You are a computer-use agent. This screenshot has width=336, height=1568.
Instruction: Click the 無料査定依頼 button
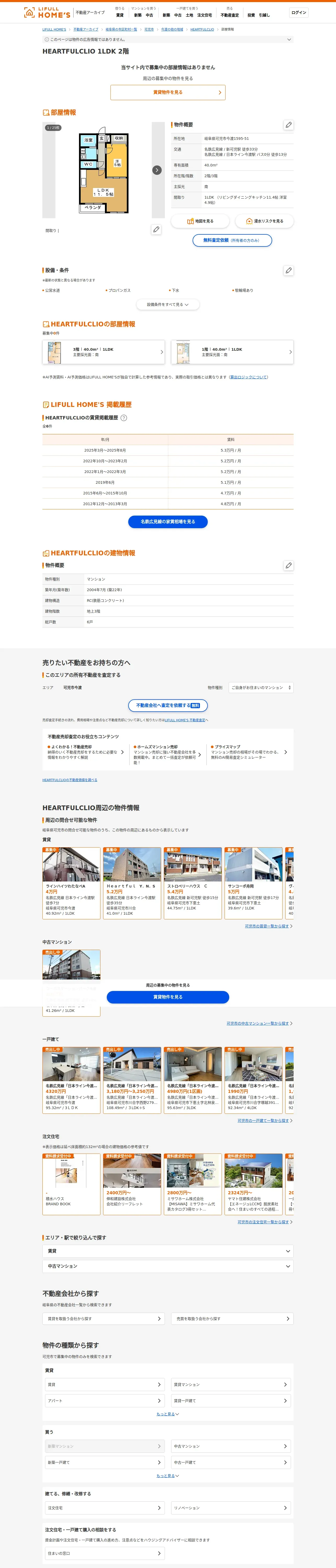[232, 240]
